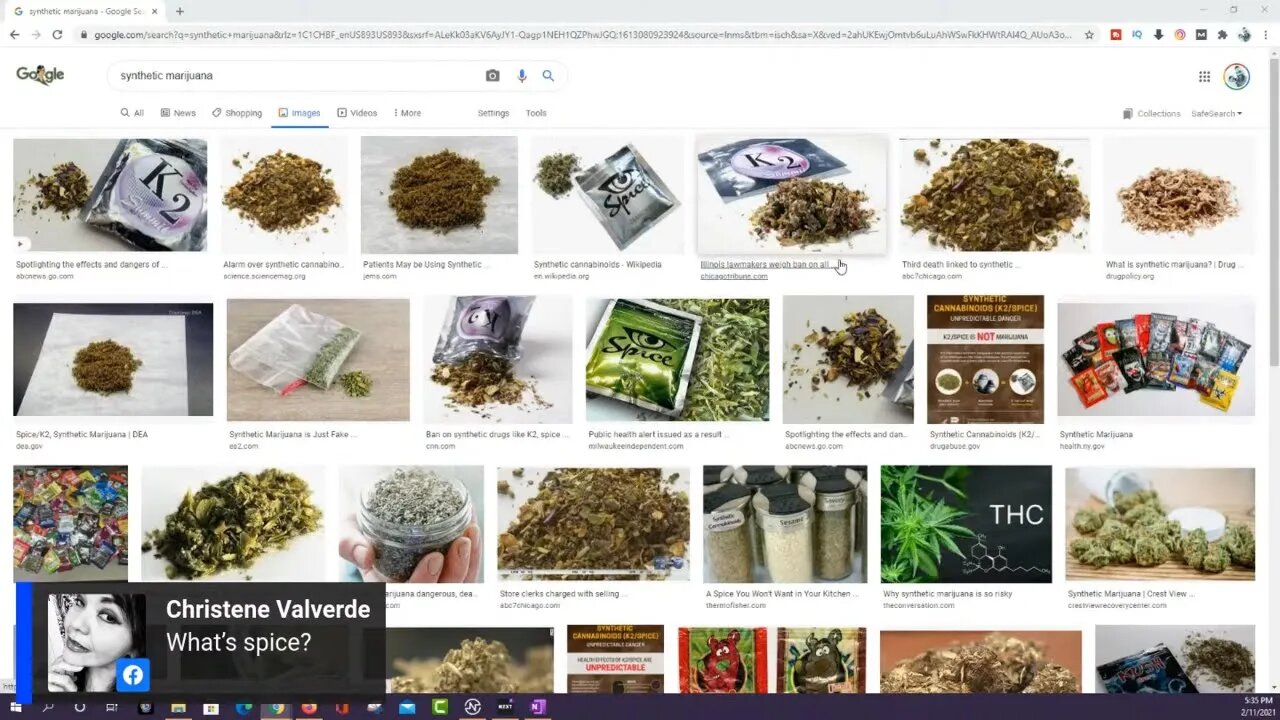Open 'A Spice You Won't Want in Your Kitchen'
The height and width of the screenshot is (720, 1280).
pos(781,594)
